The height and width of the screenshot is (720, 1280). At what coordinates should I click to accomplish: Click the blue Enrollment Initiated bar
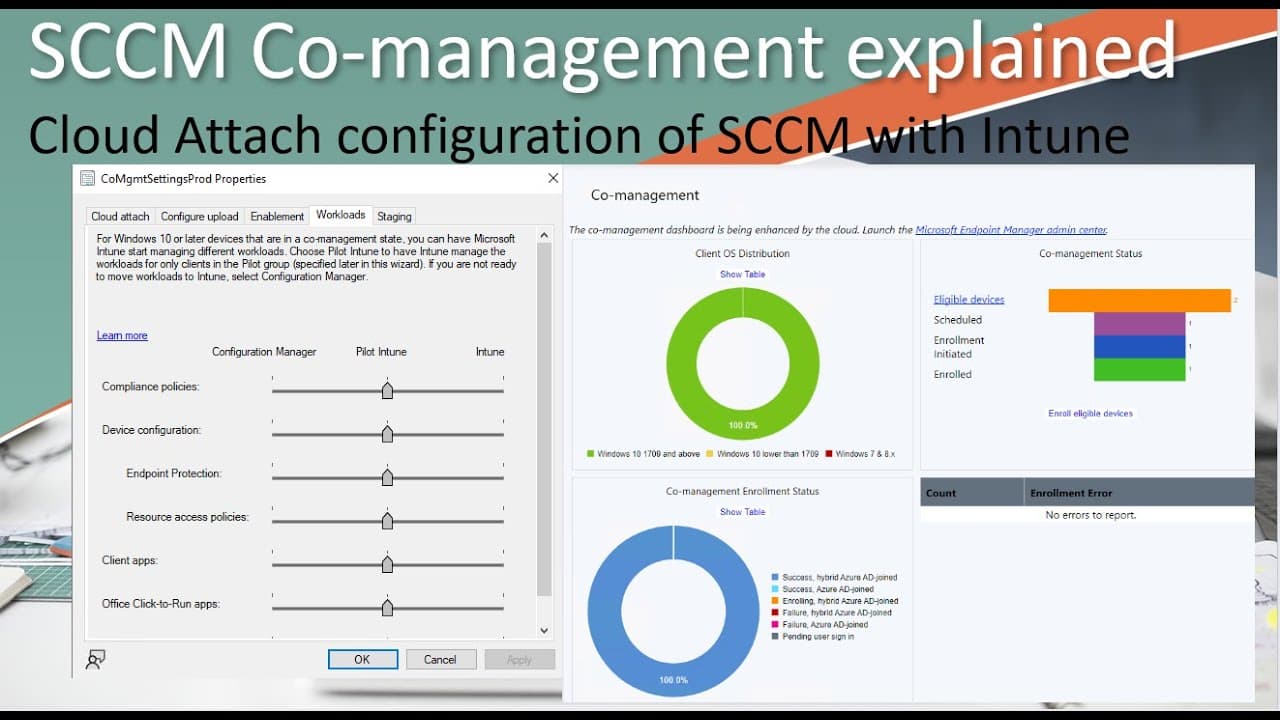point(1140,346)
